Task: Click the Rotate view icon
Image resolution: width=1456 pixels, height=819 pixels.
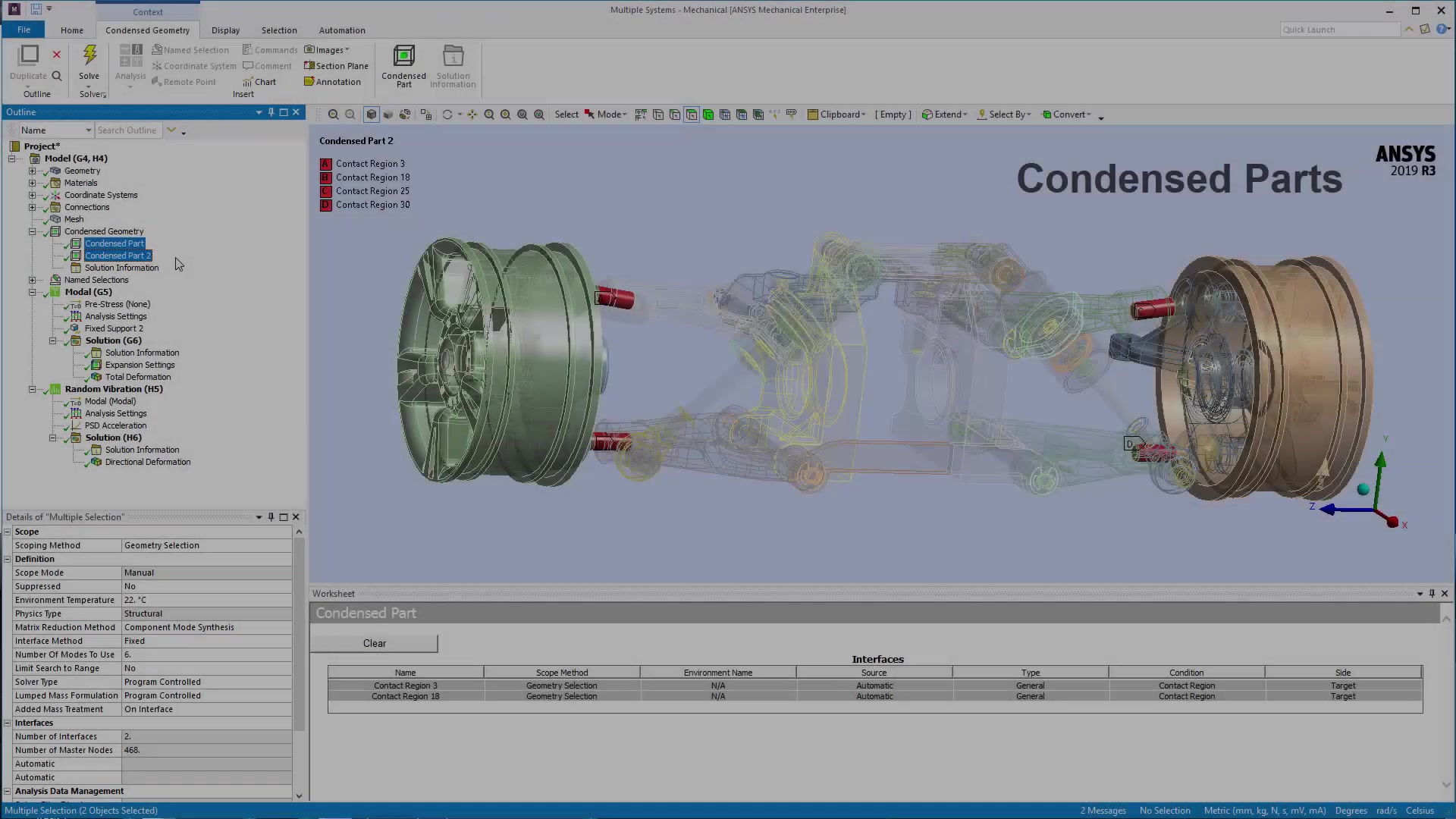Action: 448,115
